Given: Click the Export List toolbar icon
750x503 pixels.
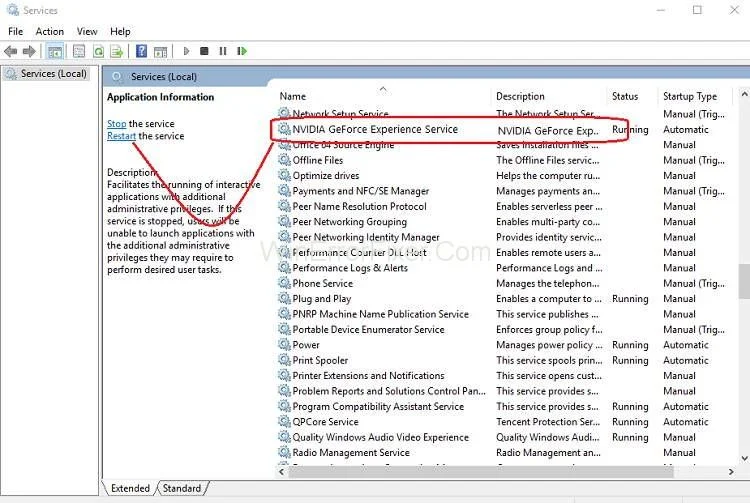Looking at the screenshot, I should [117, 51].
